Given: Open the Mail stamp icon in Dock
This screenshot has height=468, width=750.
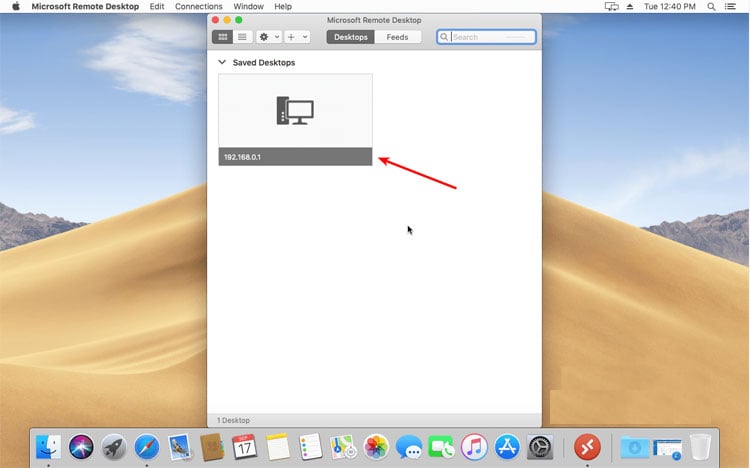Looking at the screenshot, I should tap(180, 447).
